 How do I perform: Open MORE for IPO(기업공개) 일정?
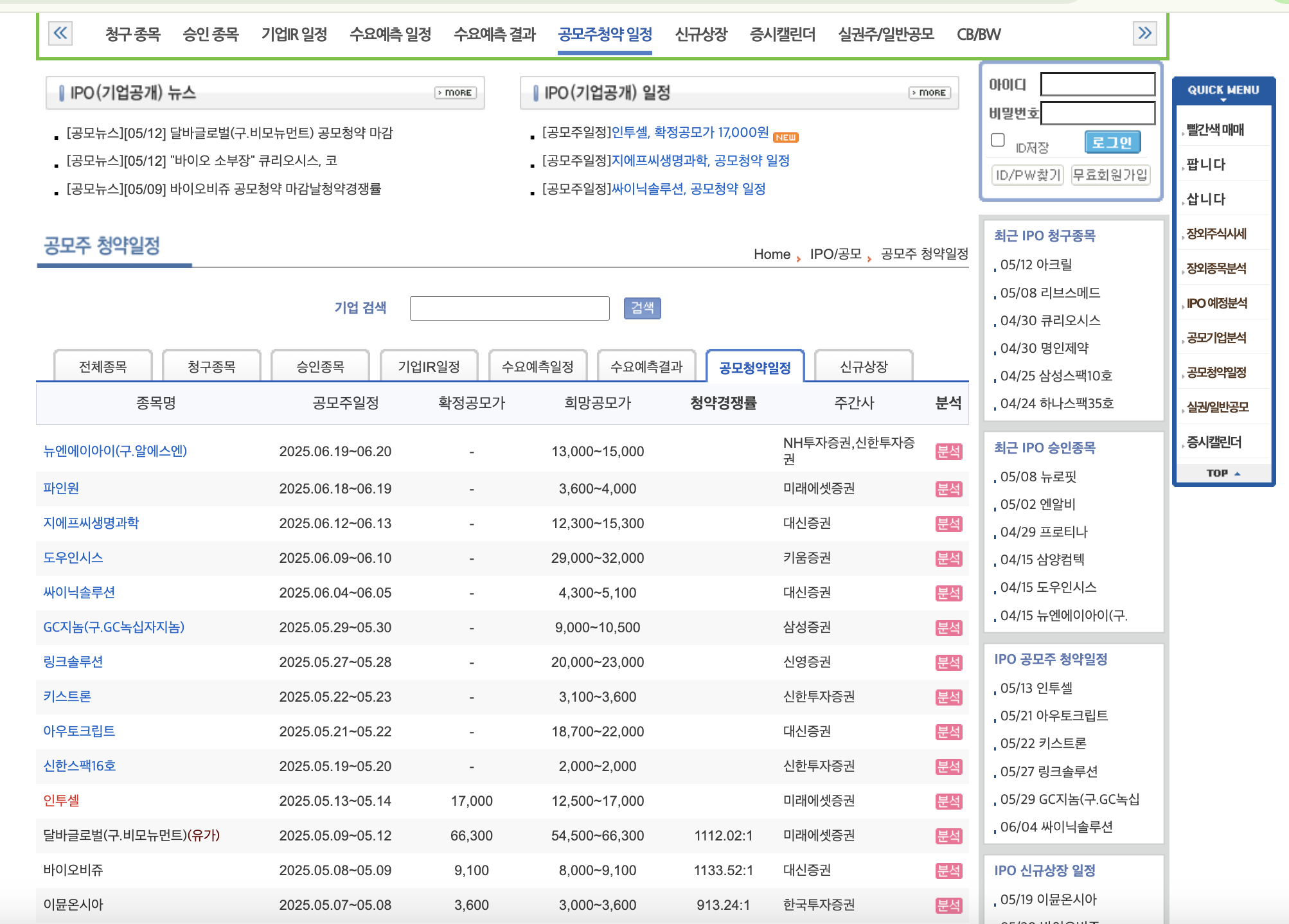pyautogui.click(x=929, y=93)
